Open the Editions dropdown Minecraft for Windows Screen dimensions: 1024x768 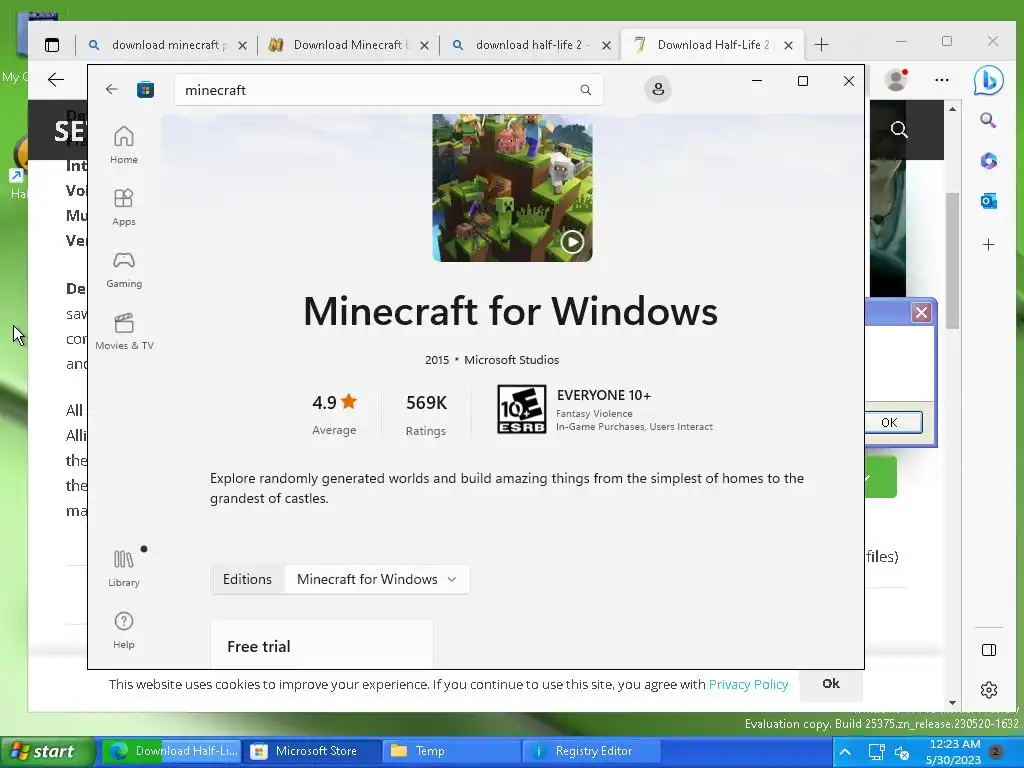[x=377, y=579]
